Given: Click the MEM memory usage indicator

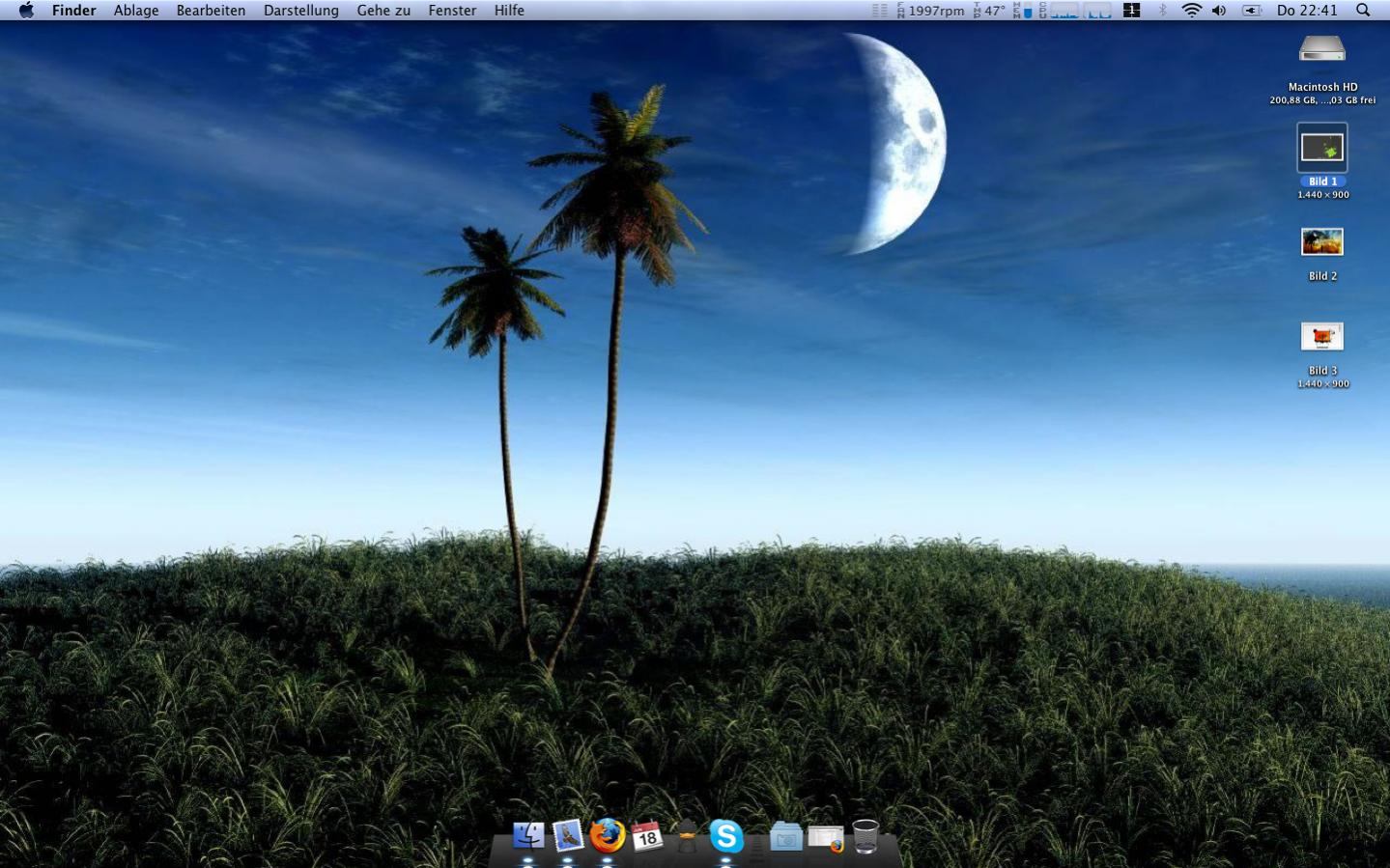Looking at the screenshot, I should click(x=1022, y=11).
